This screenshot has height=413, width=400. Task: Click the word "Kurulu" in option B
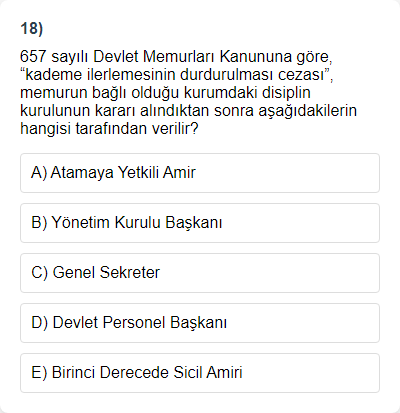click(138, 222)
